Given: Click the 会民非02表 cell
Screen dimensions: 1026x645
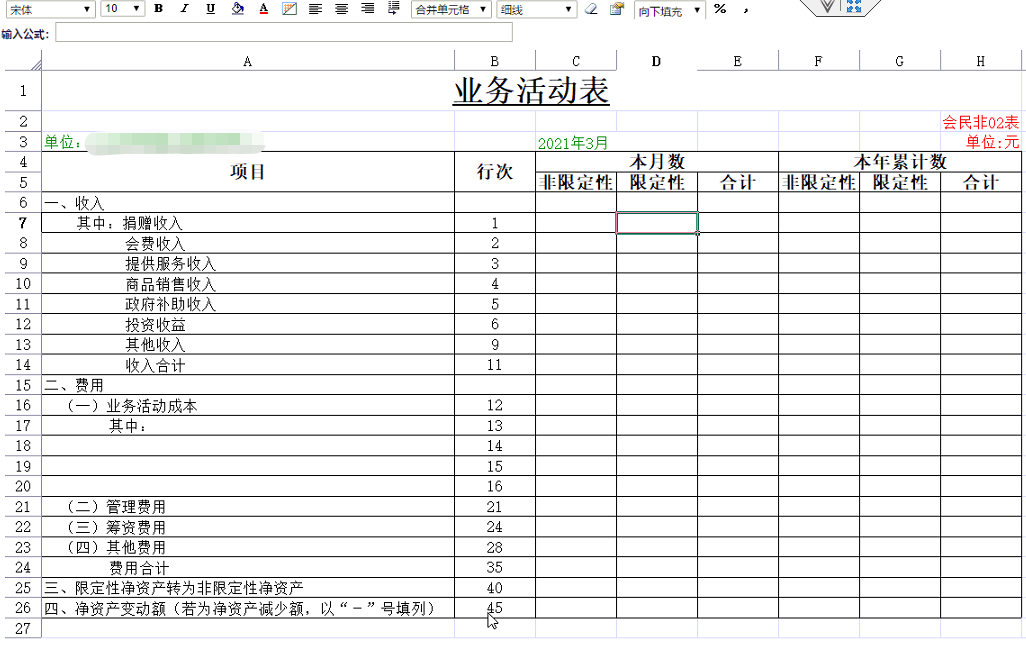Looking at the screenshot, I should pyautogui.click(x=980, y=122).
